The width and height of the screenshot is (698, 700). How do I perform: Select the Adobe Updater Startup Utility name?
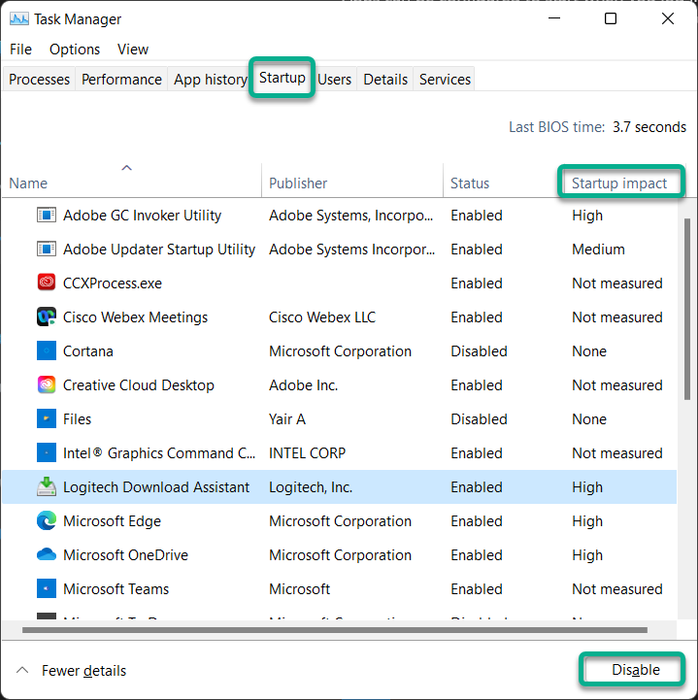click(159, 249)
